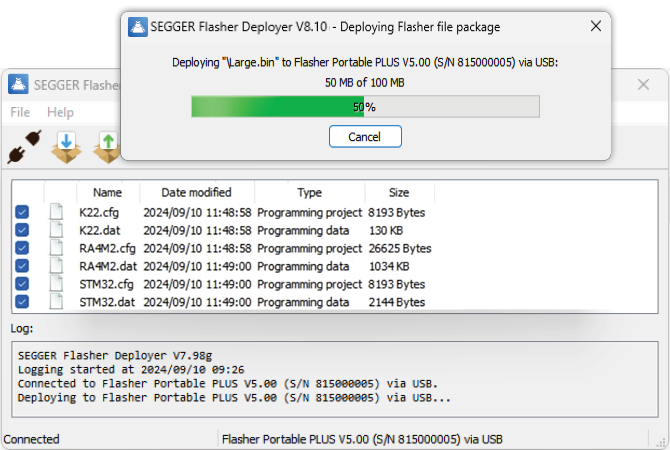Toggle the RA4M2.cfg checkbox

point(23,248)
